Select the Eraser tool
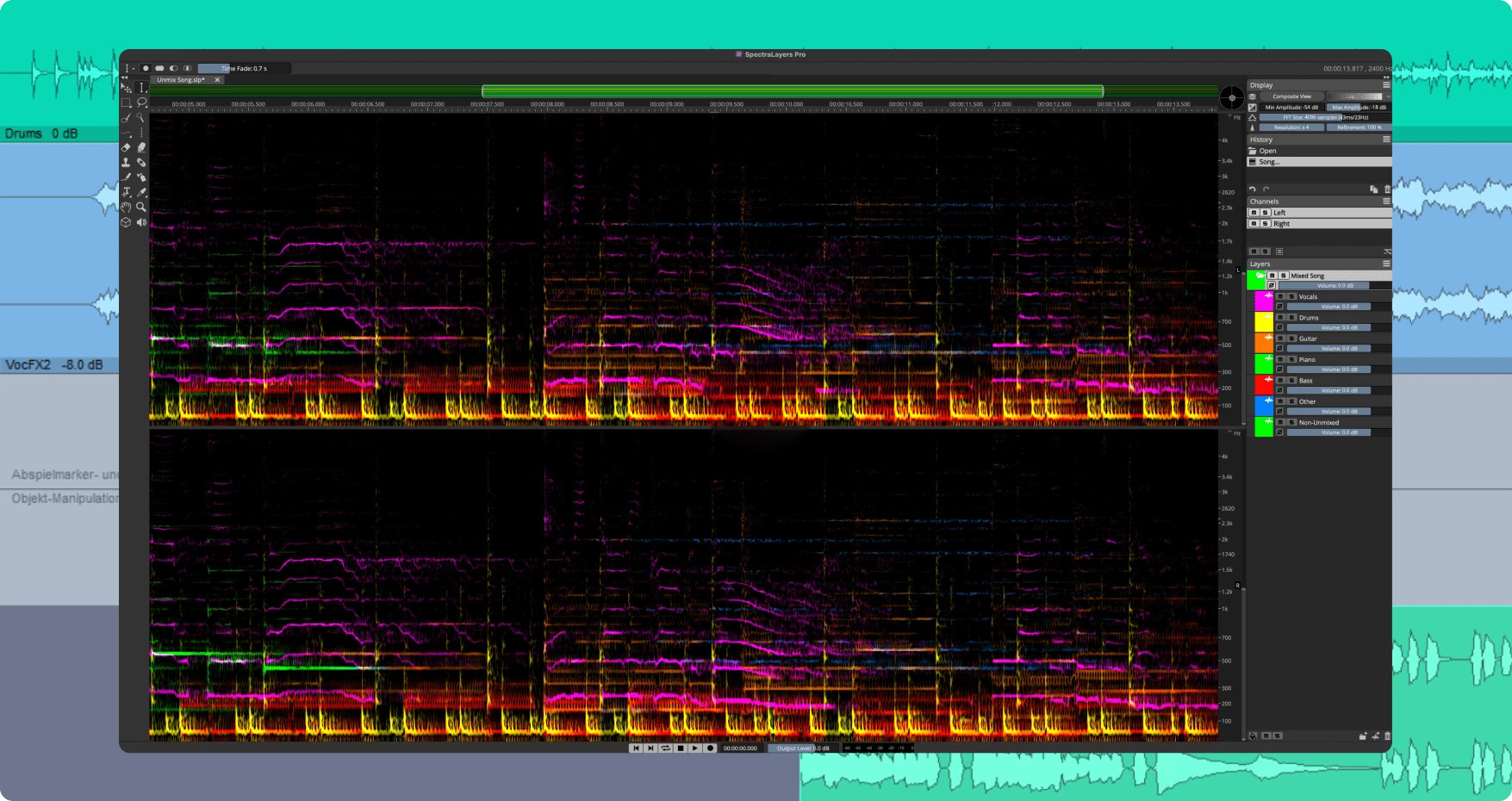Screen dimensions: 1512x801 point(126,147)
